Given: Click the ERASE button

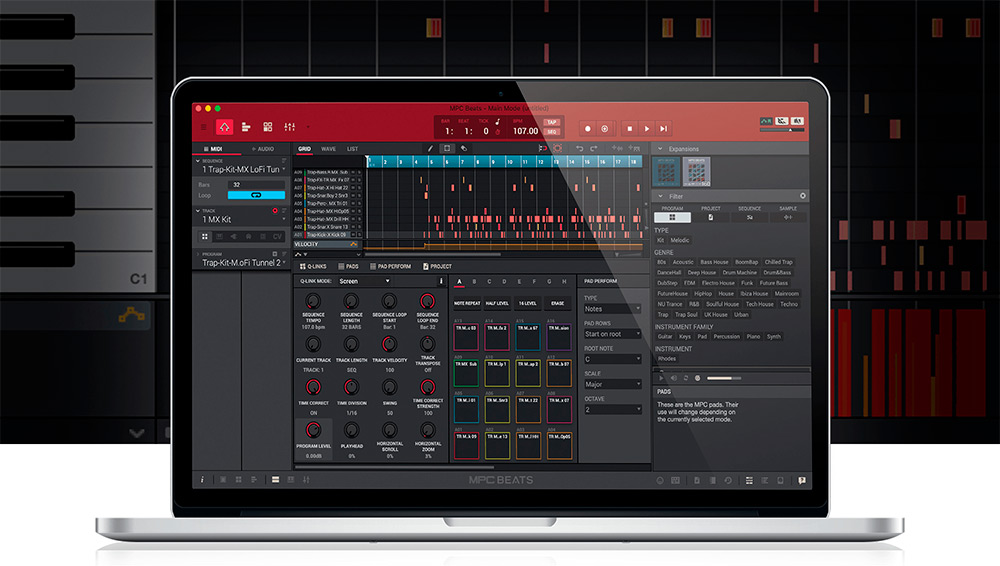Looking at the screenshot, I should [557, 303].
